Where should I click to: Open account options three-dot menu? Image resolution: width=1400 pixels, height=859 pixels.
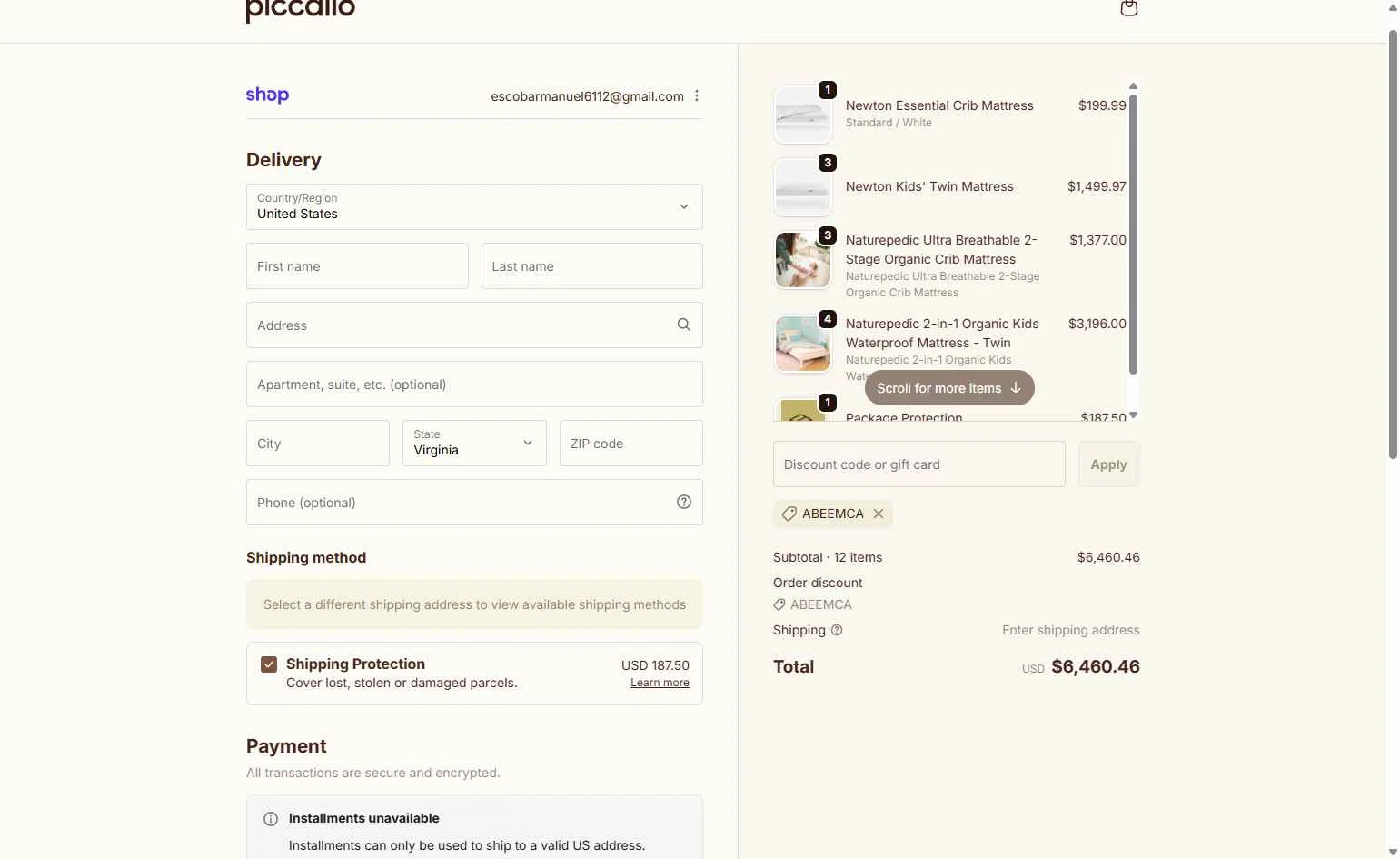(697, 96)
